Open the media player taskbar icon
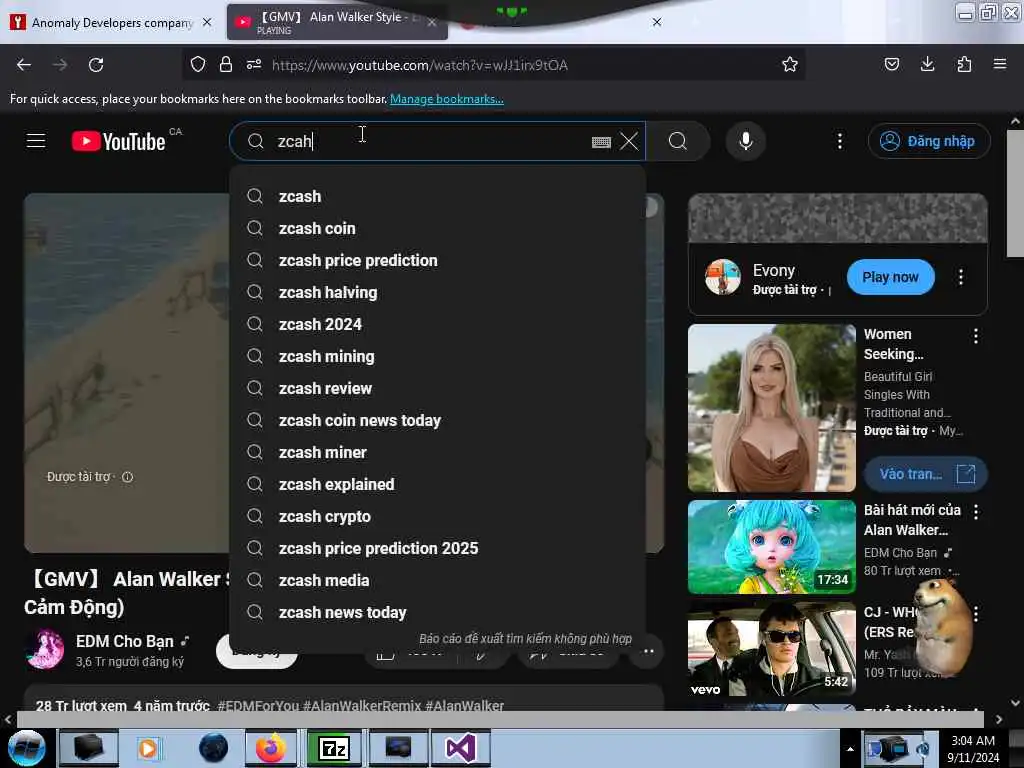Viewport: 1024px width, 768px height. 148,748
